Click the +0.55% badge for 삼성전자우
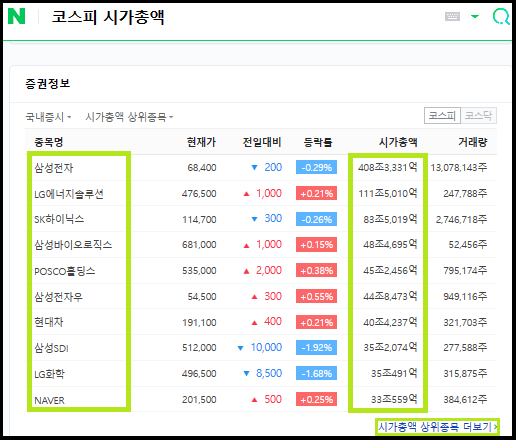Screen dimensions: 516x440 (x=316, y=296)
